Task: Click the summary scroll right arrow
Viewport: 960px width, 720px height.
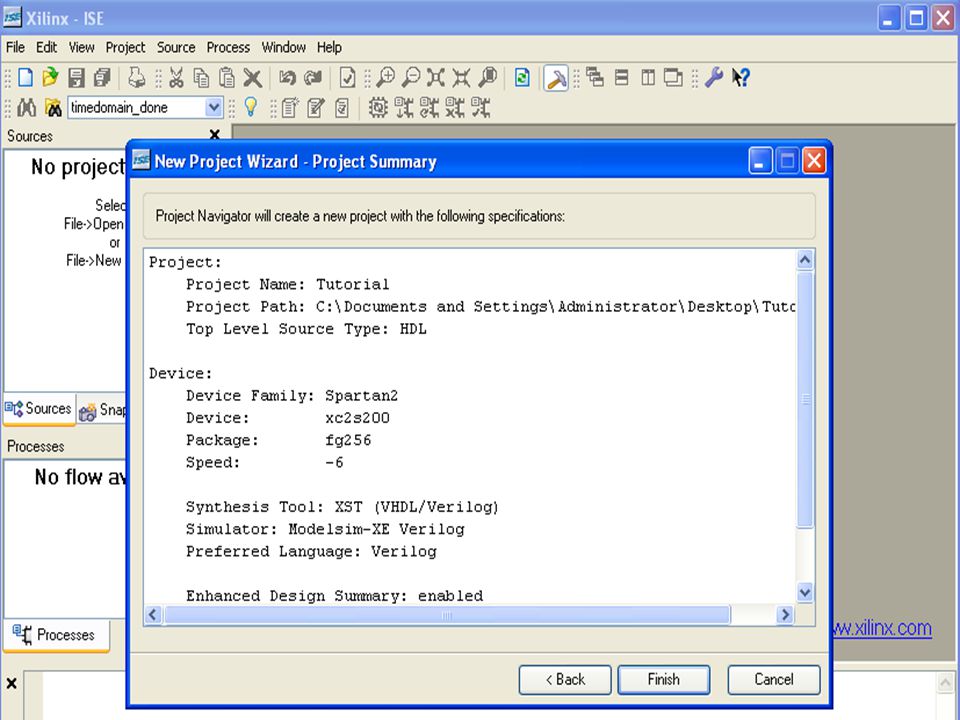Action: (x=784, y=615)
